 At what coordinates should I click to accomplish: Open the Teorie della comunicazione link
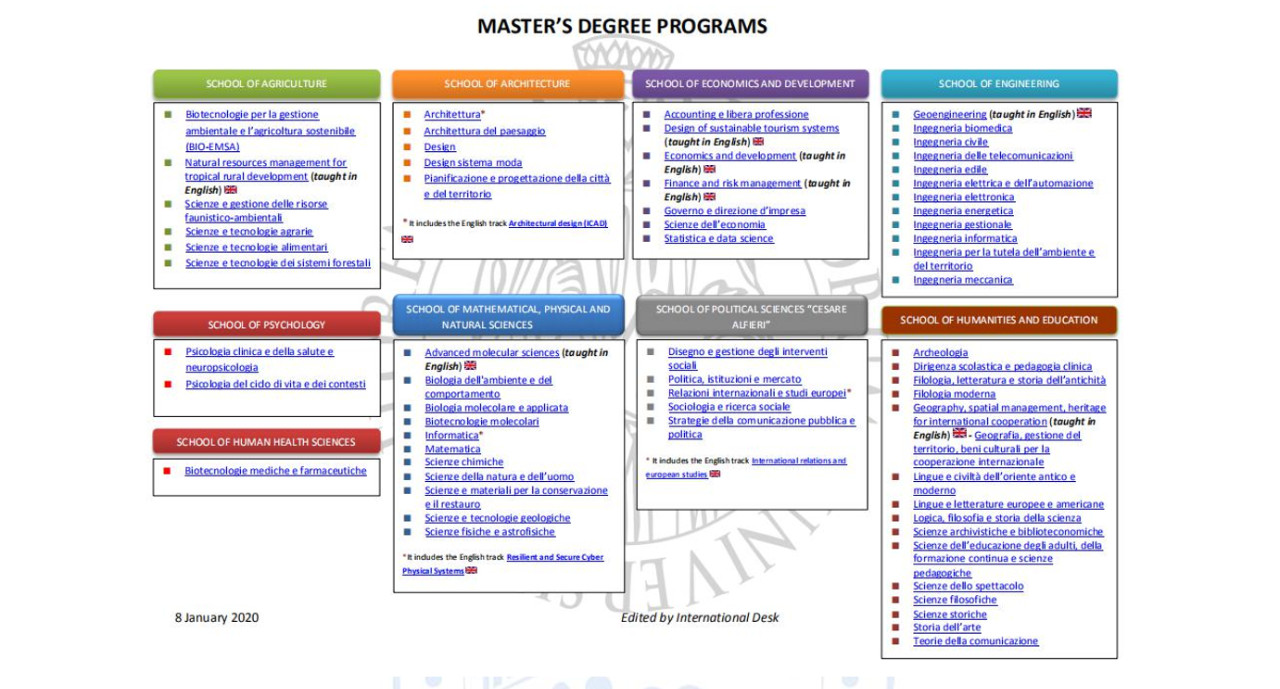[975, 641]
